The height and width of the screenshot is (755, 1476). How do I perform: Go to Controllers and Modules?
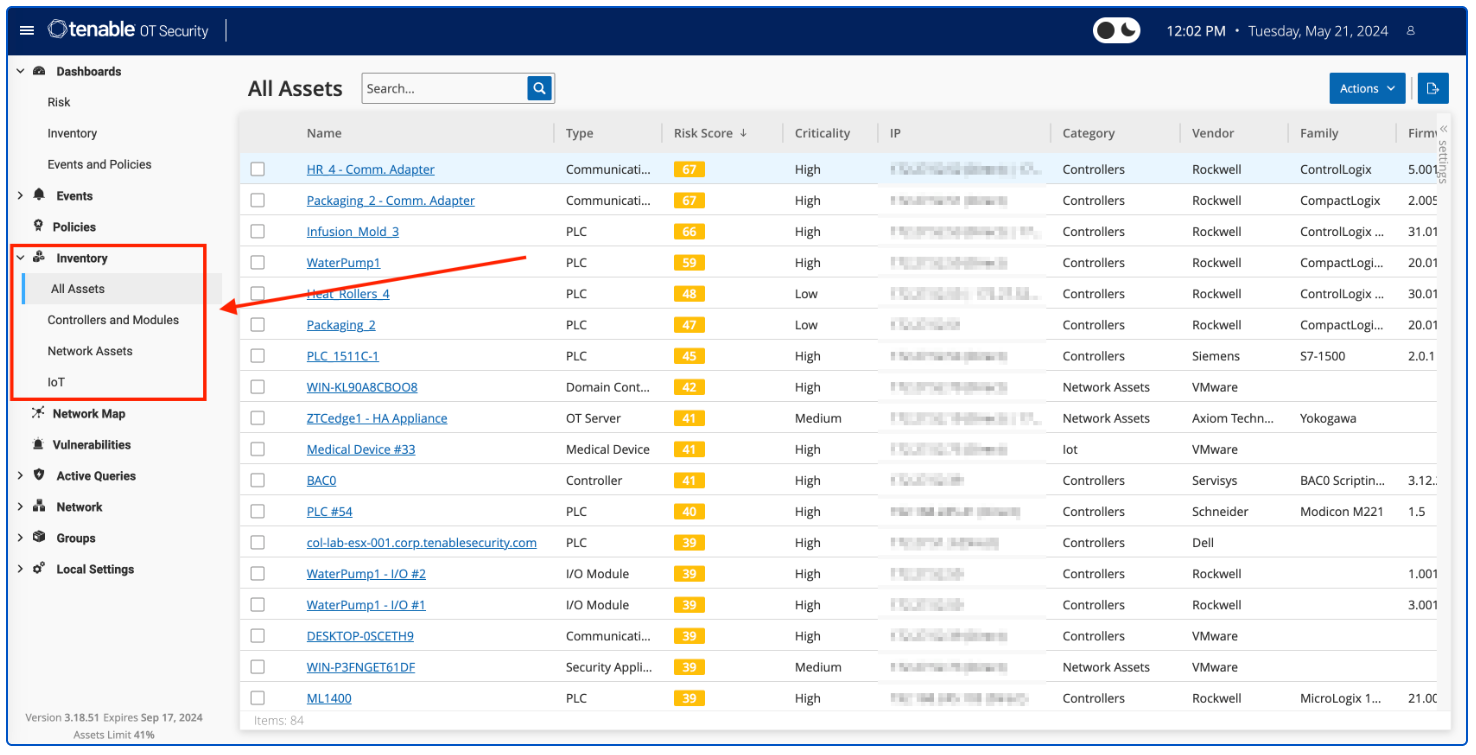[x=113, y=320]
